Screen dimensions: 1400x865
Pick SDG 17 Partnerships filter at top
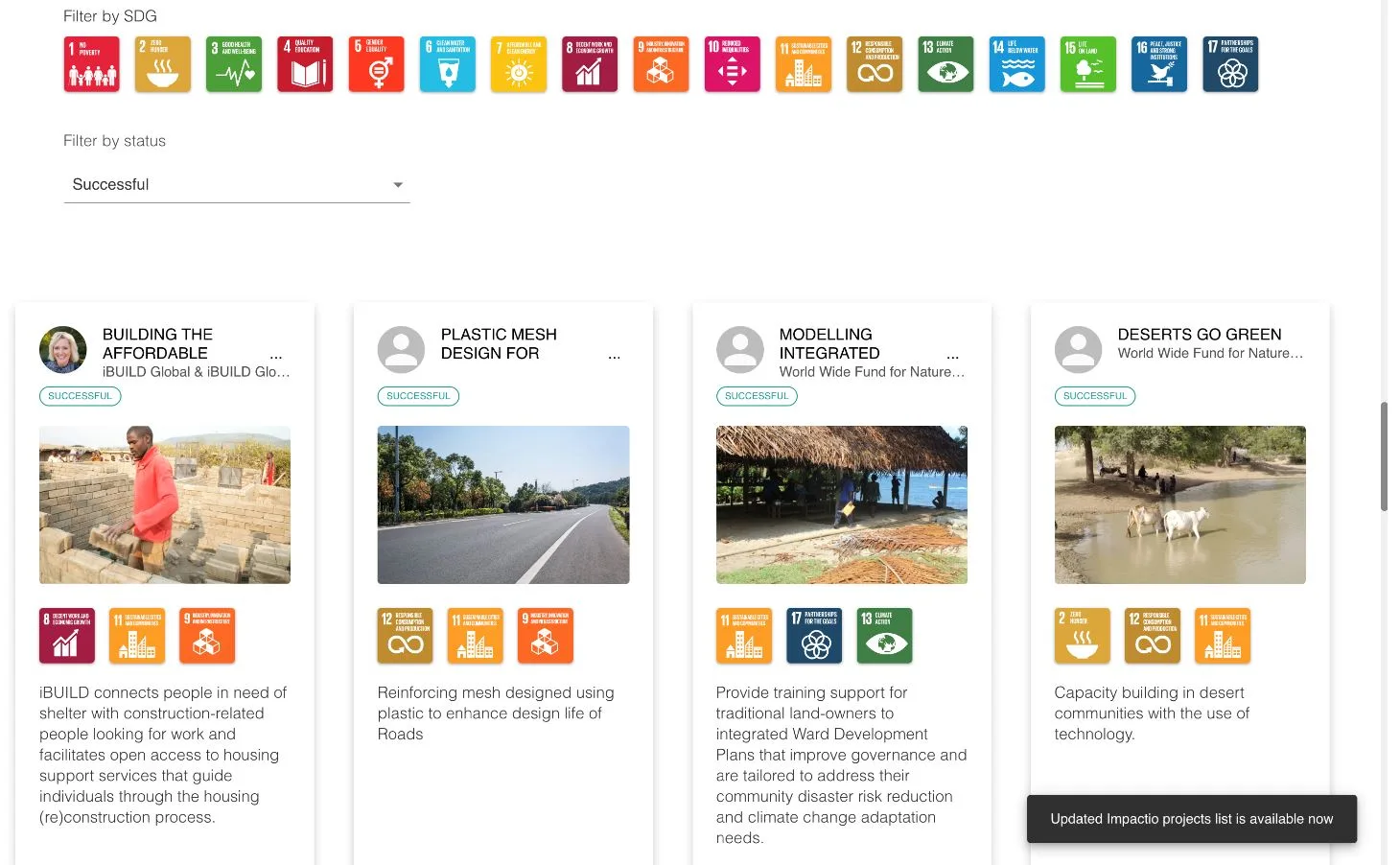[x=1230, y=64]
